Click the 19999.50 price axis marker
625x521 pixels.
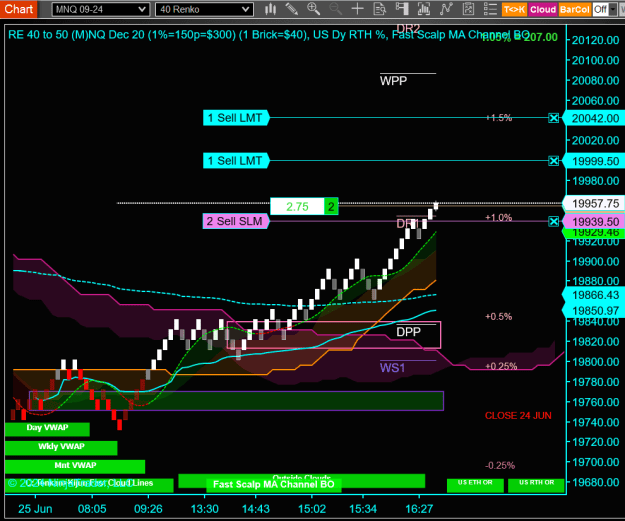pyautogui.click(x=594, y=161)
